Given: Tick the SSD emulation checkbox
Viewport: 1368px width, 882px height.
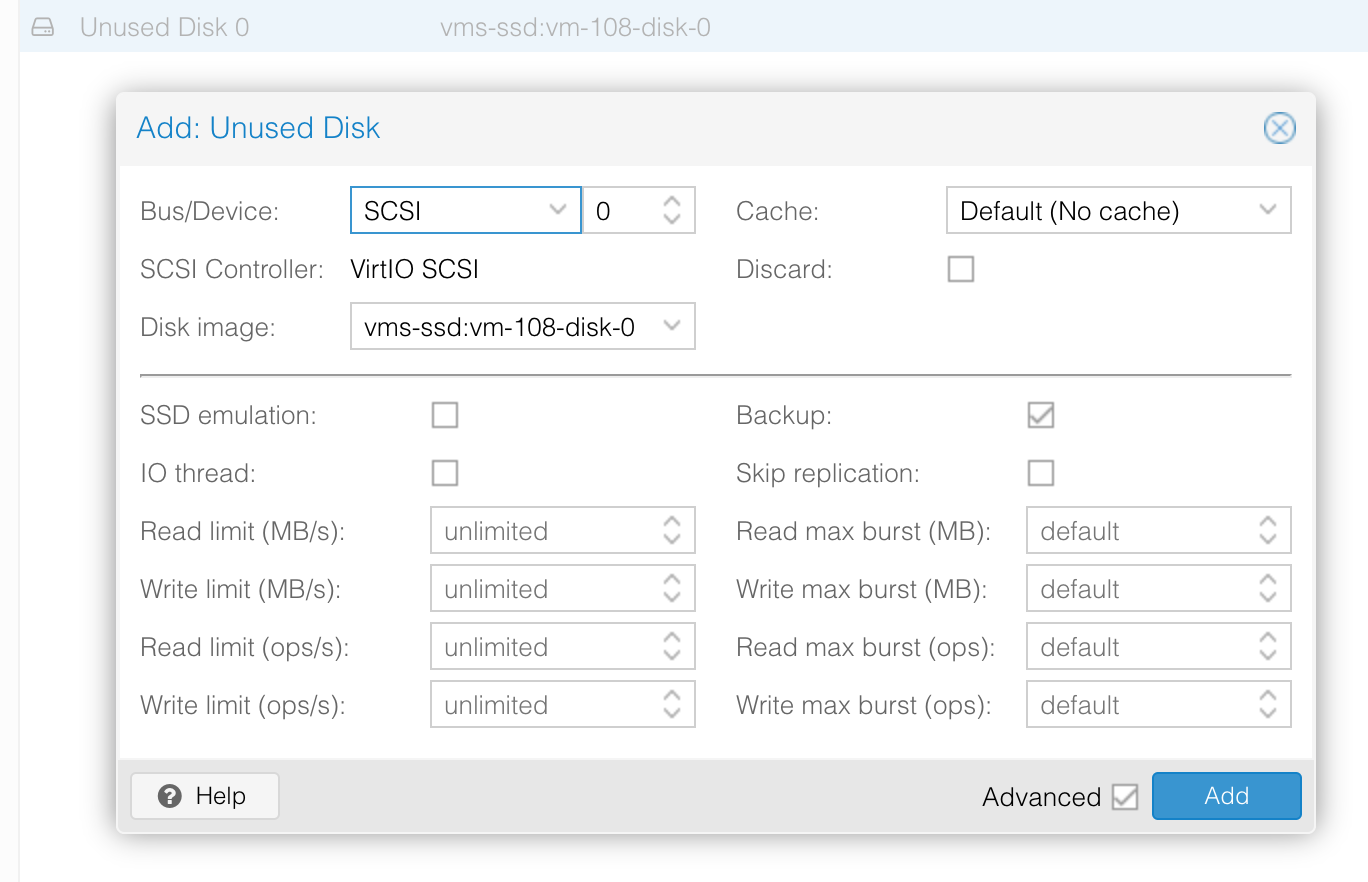Looking at the screenshot, I should click(x=445, y=415).
